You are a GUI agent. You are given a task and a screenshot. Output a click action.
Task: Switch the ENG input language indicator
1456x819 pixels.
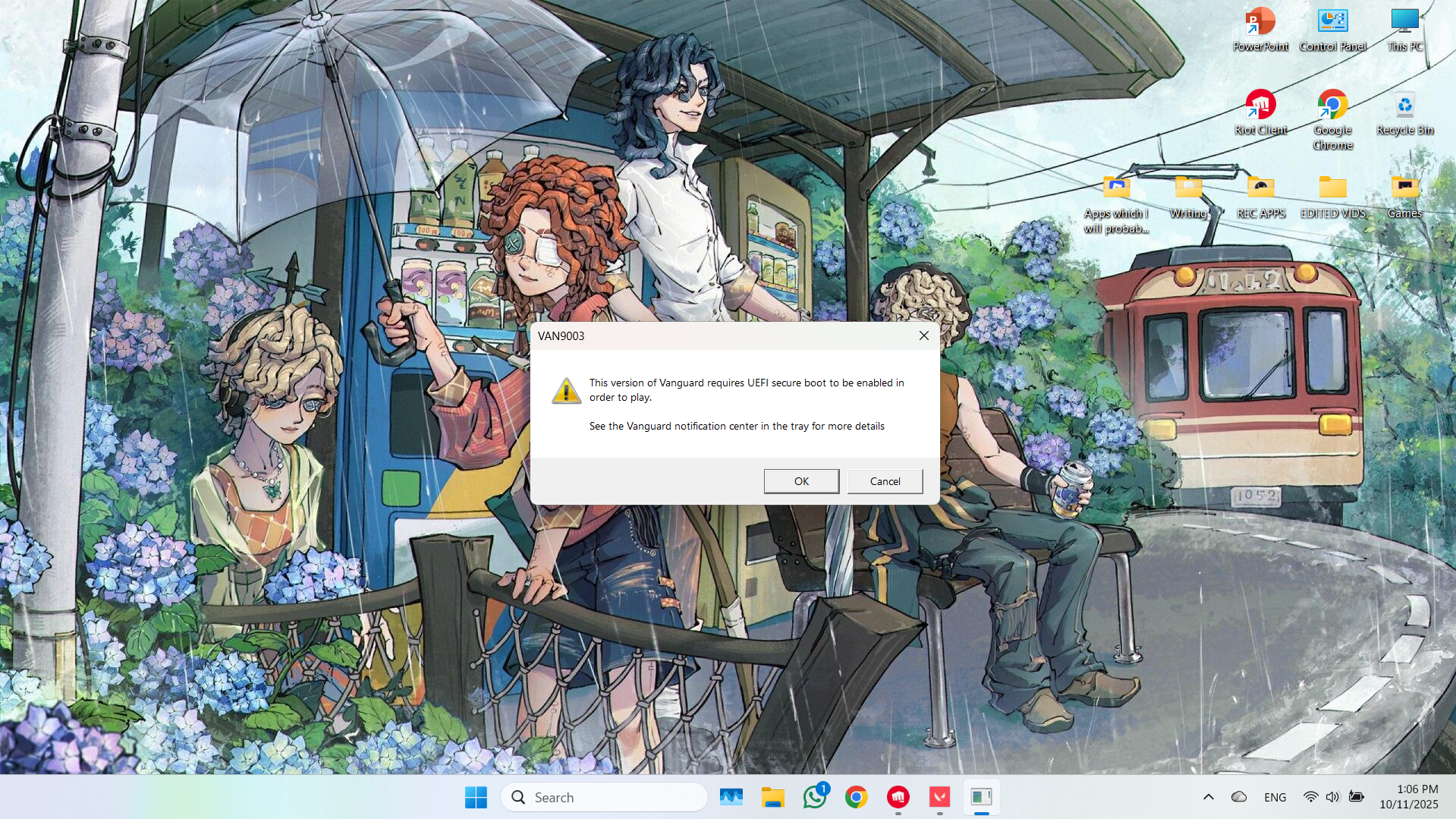[x=1275, y=797]
